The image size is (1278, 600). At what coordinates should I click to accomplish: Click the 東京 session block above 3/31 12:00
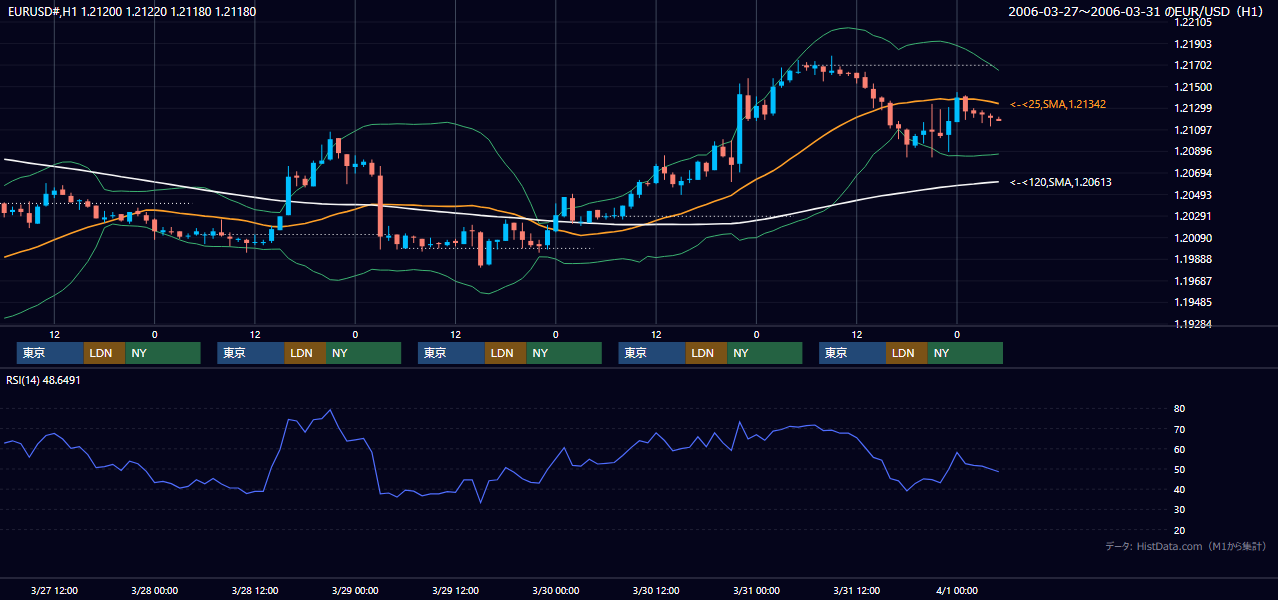tap(852, 353)
